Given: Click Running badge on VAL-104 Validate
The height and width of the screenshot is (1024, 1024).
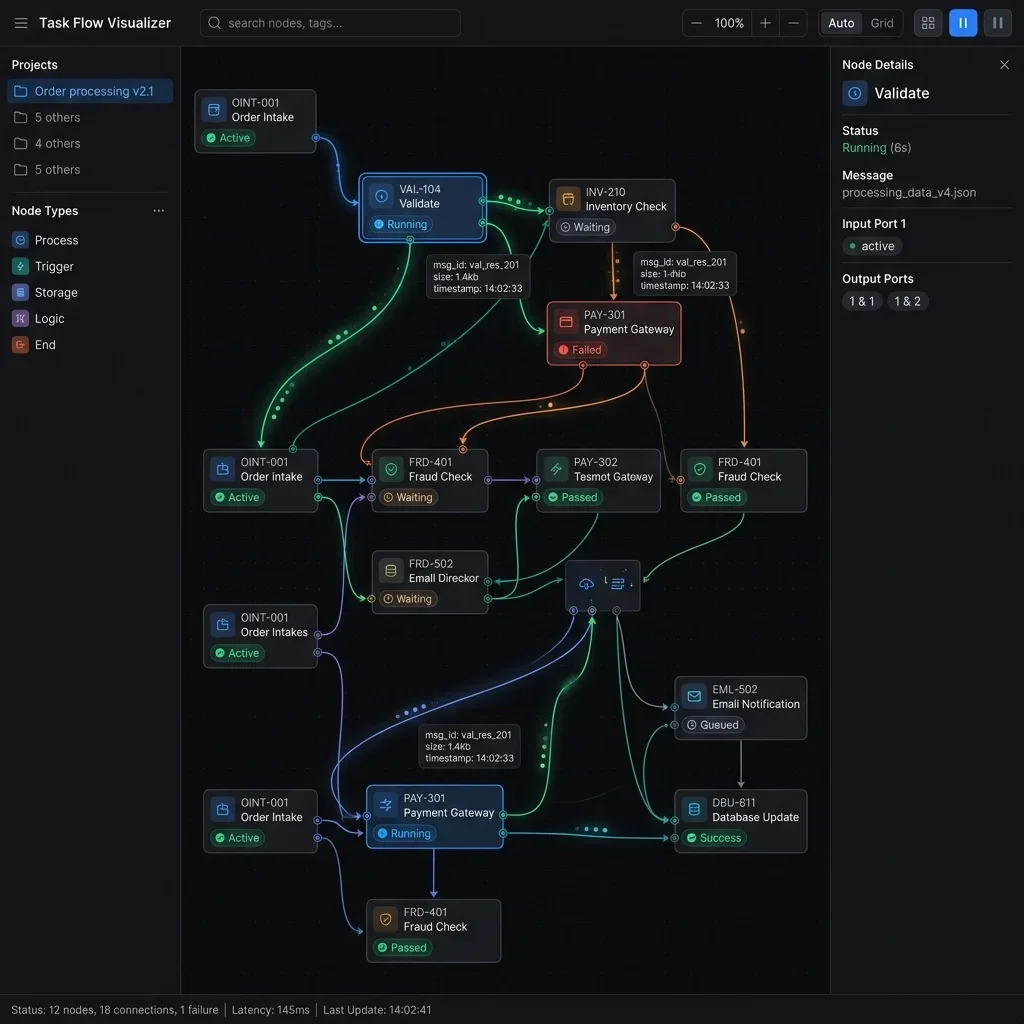Looking at the screenshot, I should tap(400, 225).
